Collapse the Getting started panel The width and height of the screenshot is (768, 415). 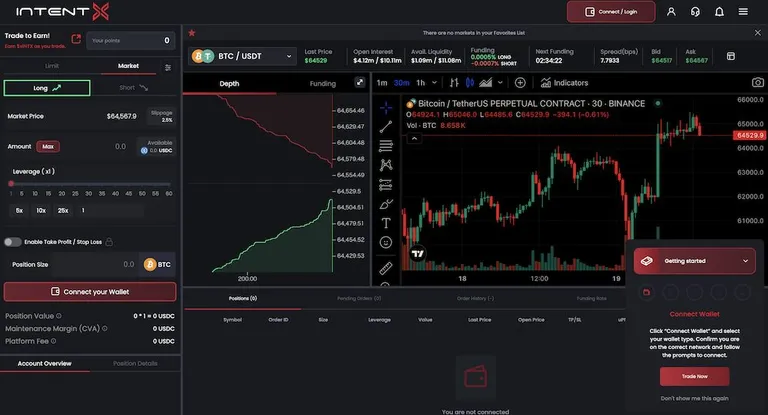pyautogui.click(x=745, y=261)
